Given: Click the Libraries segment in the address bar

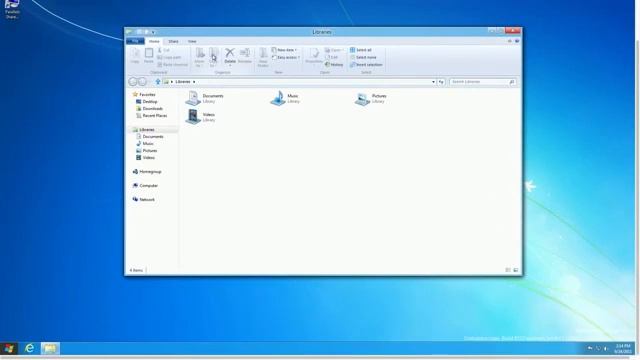Looking at the screenshot, I should coord(183,82).
